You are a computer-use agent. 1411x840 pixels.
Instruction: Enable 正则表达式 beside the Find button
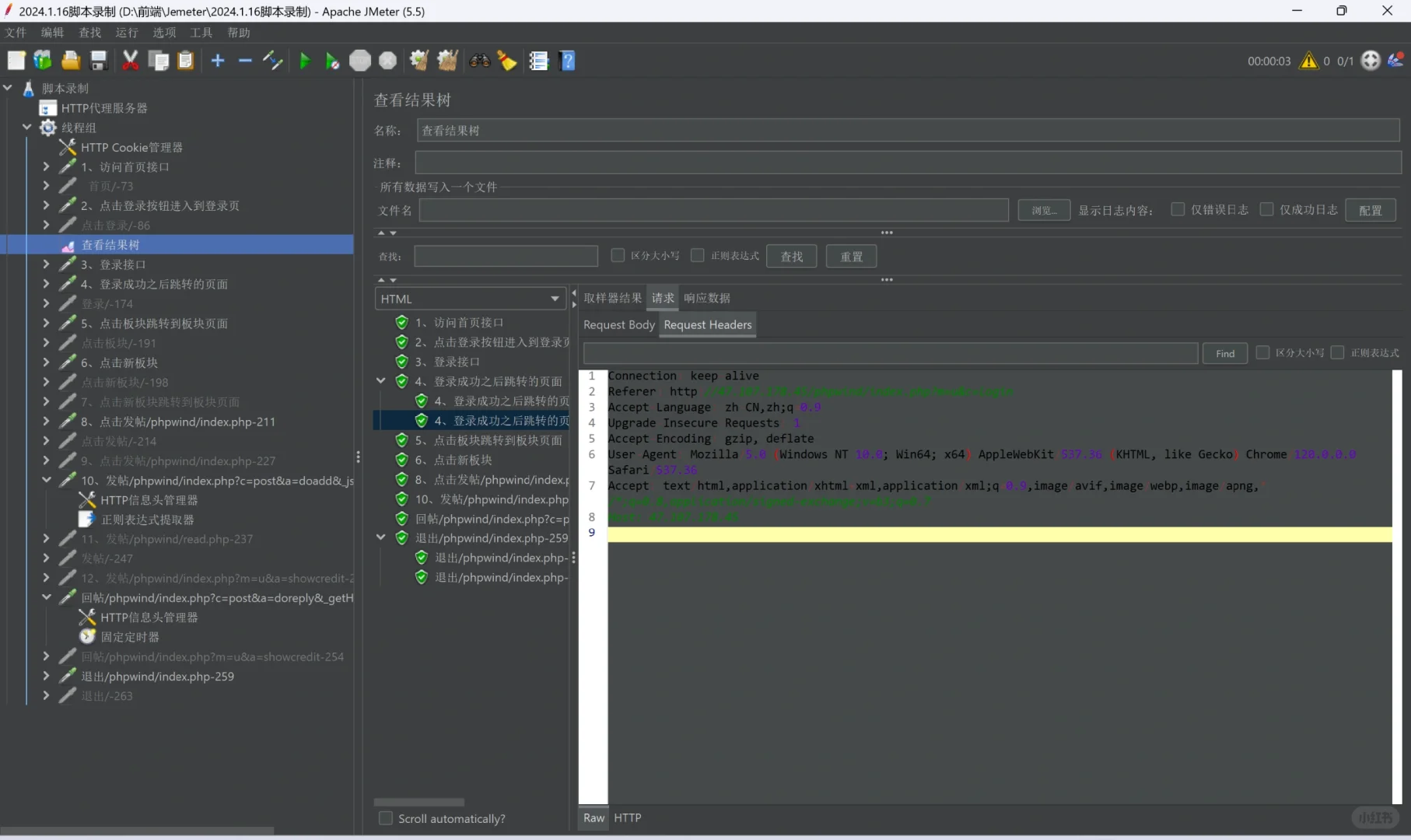tap(1338, 352)
